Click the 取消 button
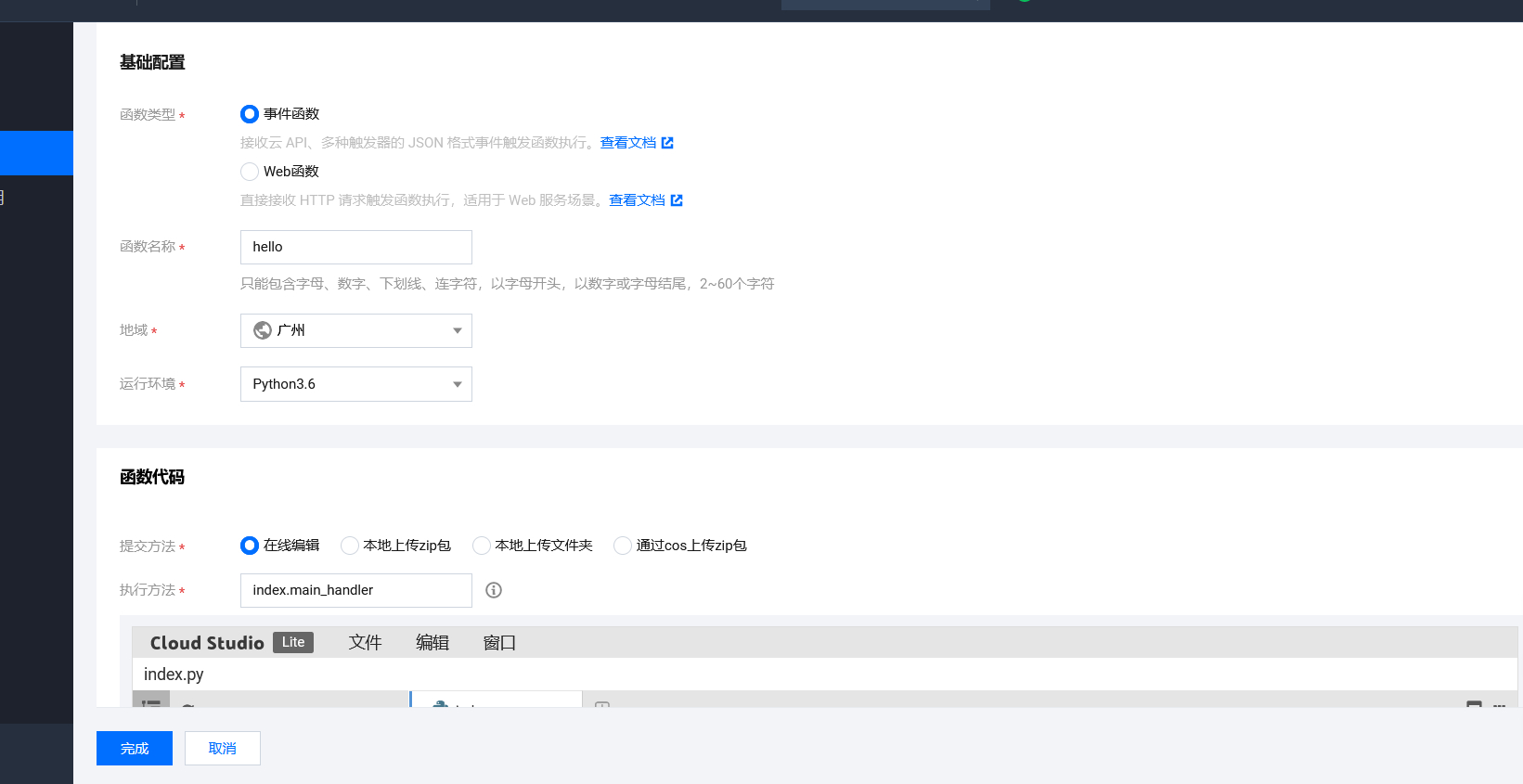Screen dimensions: 1523x784 223,749
